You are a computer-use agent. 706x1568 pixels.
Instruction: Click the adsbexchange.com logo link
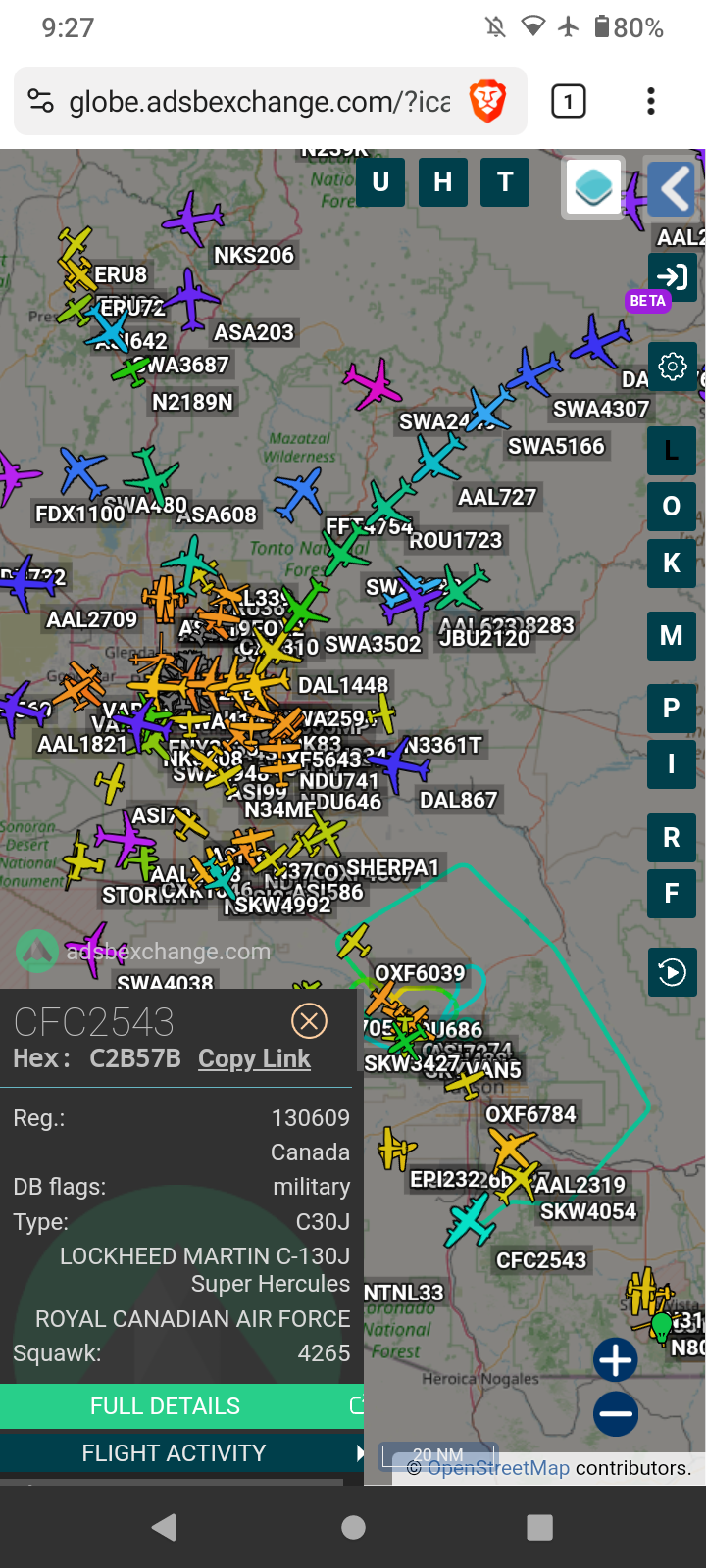[x=144, y=951]
